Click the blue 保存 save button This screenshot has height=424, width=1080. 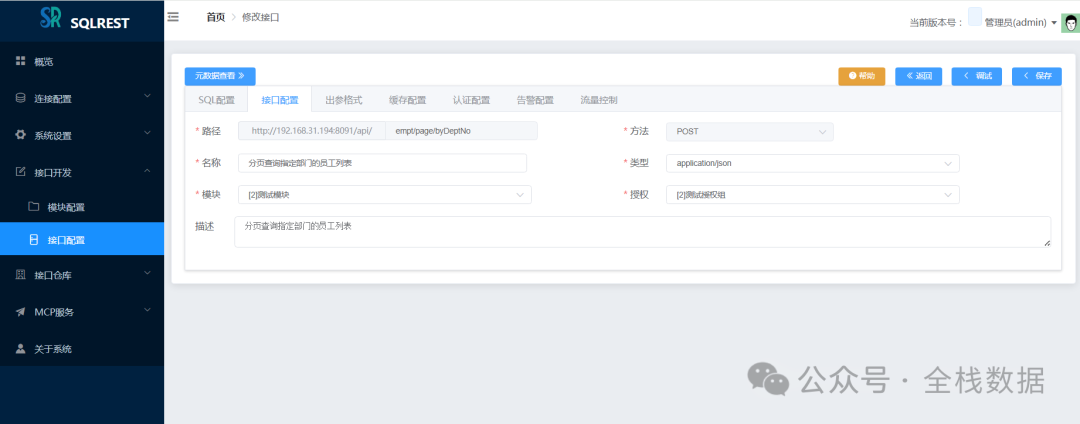coord(1036,76)
